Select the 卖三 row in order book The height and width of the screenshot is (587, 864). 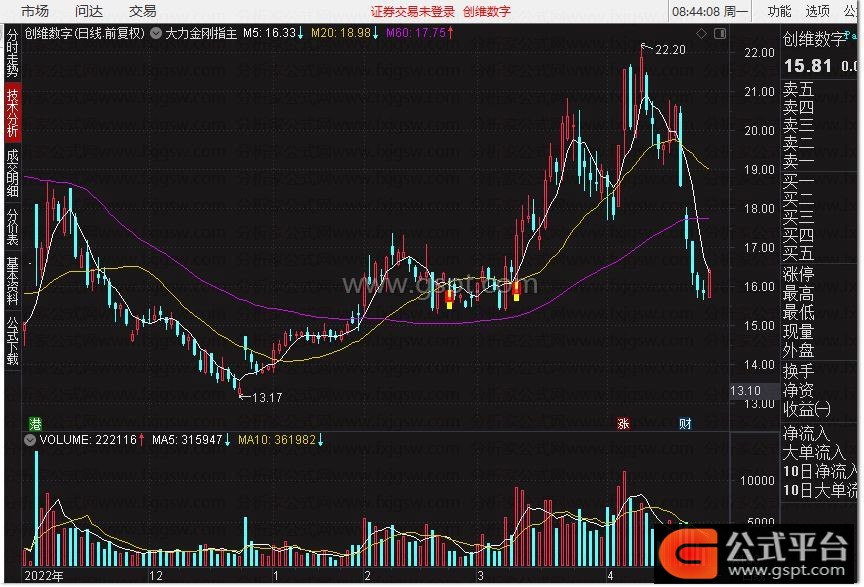point(798,125)
